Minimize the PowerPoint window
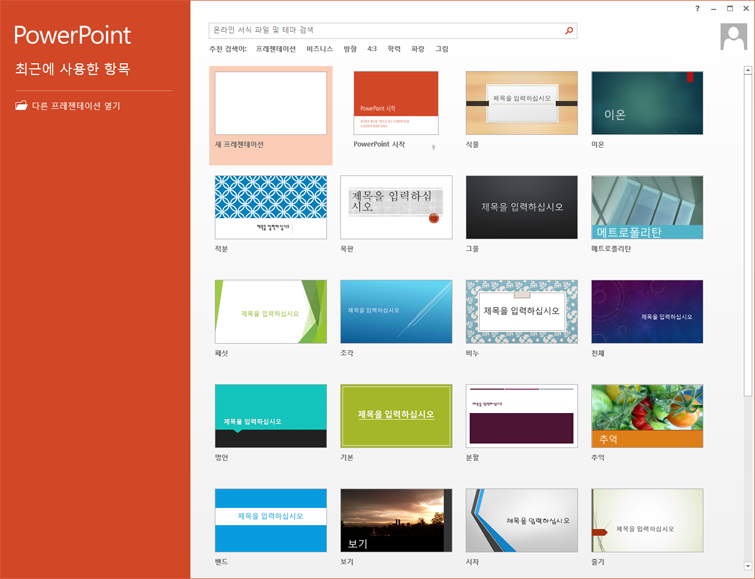This screenshot has width=755, height=579. (714, 9)
